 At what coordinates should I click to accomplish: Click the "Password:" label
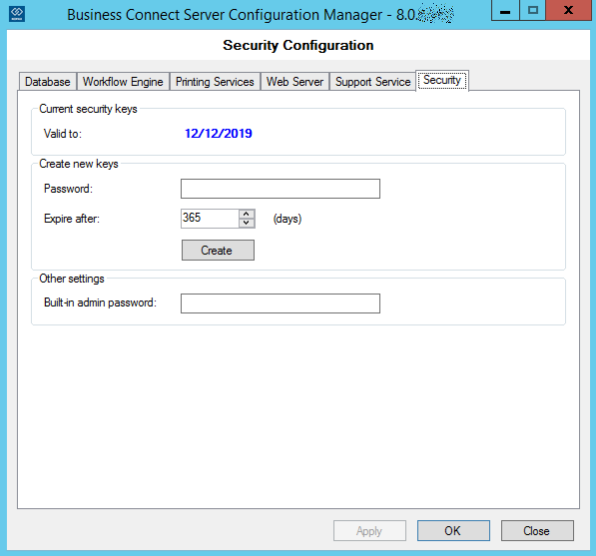click(x=68, y=189)
